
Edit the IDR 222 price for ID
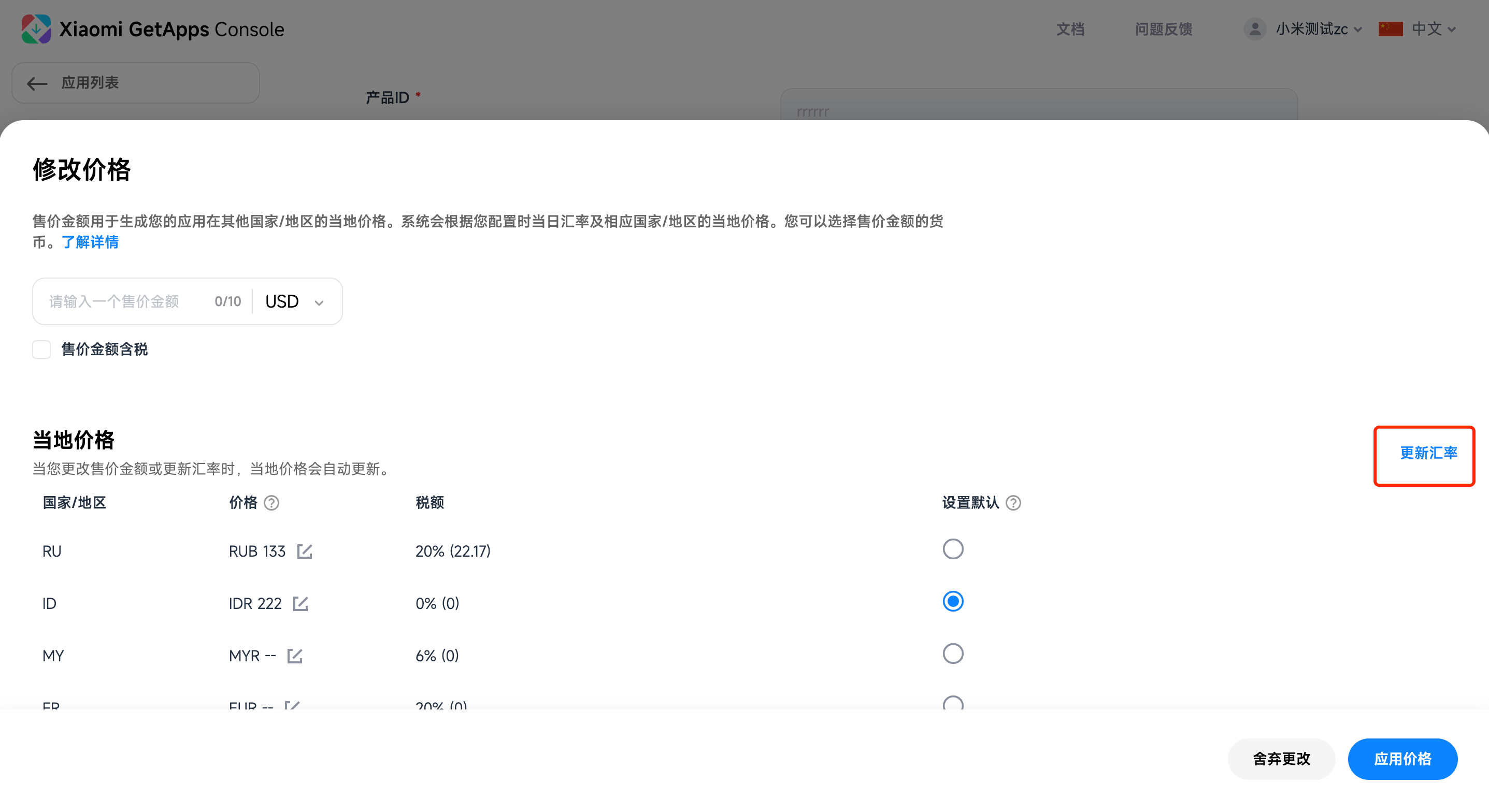(x=301, y=603)
